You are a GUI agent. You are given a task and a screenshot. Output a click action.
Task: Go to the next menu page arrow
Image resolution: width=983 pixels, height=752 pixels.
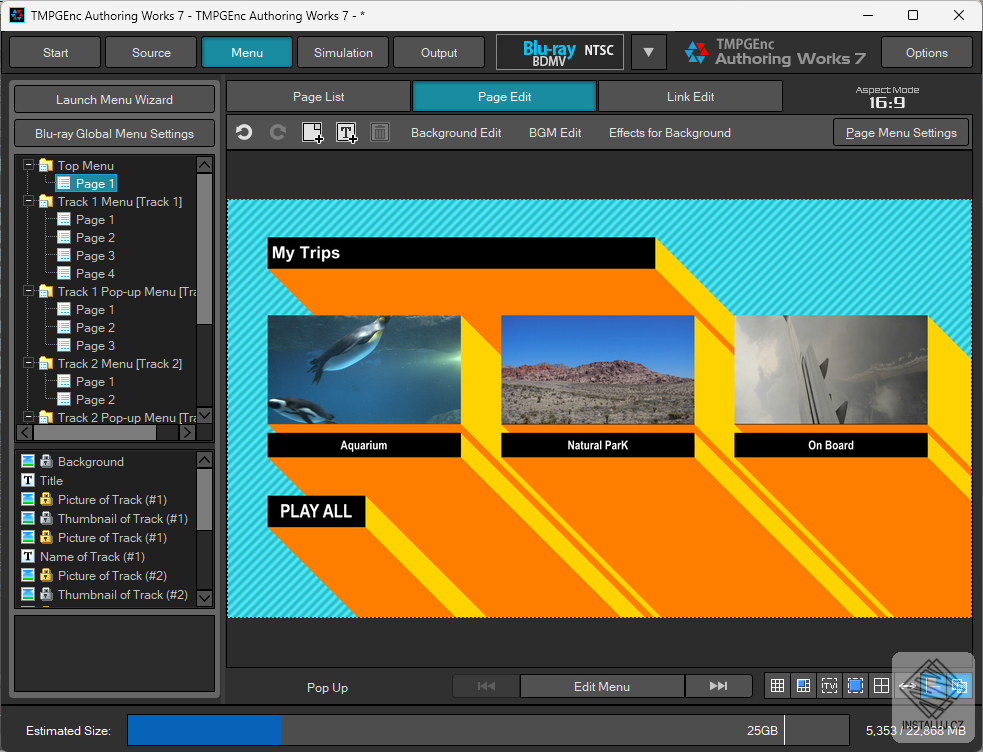tap(718, 686)
